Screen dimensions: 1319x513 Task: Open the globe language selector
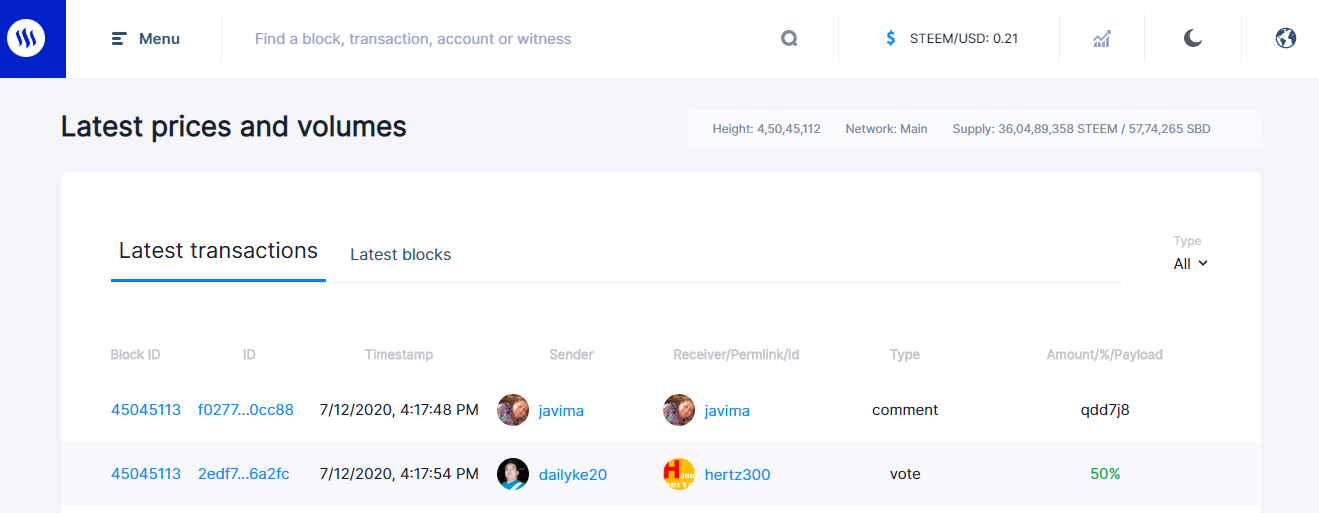point(1286,39)
